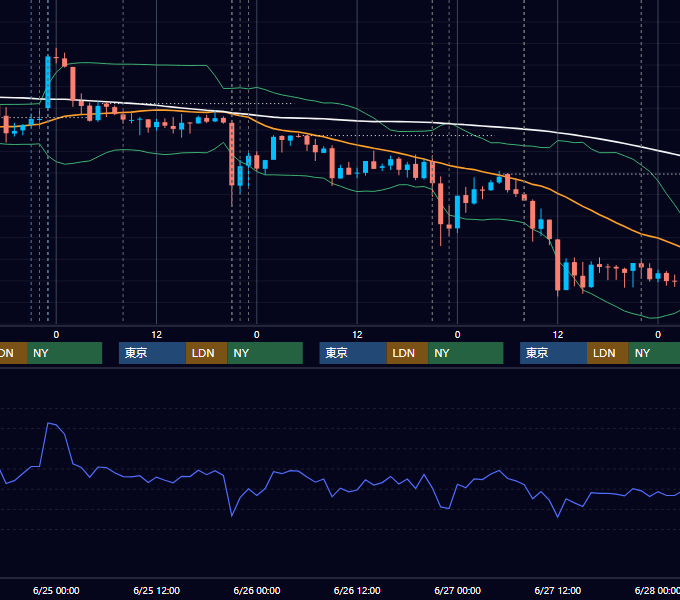
Task: Click the 6/26 00:00 date label
Action: [257, 590]
